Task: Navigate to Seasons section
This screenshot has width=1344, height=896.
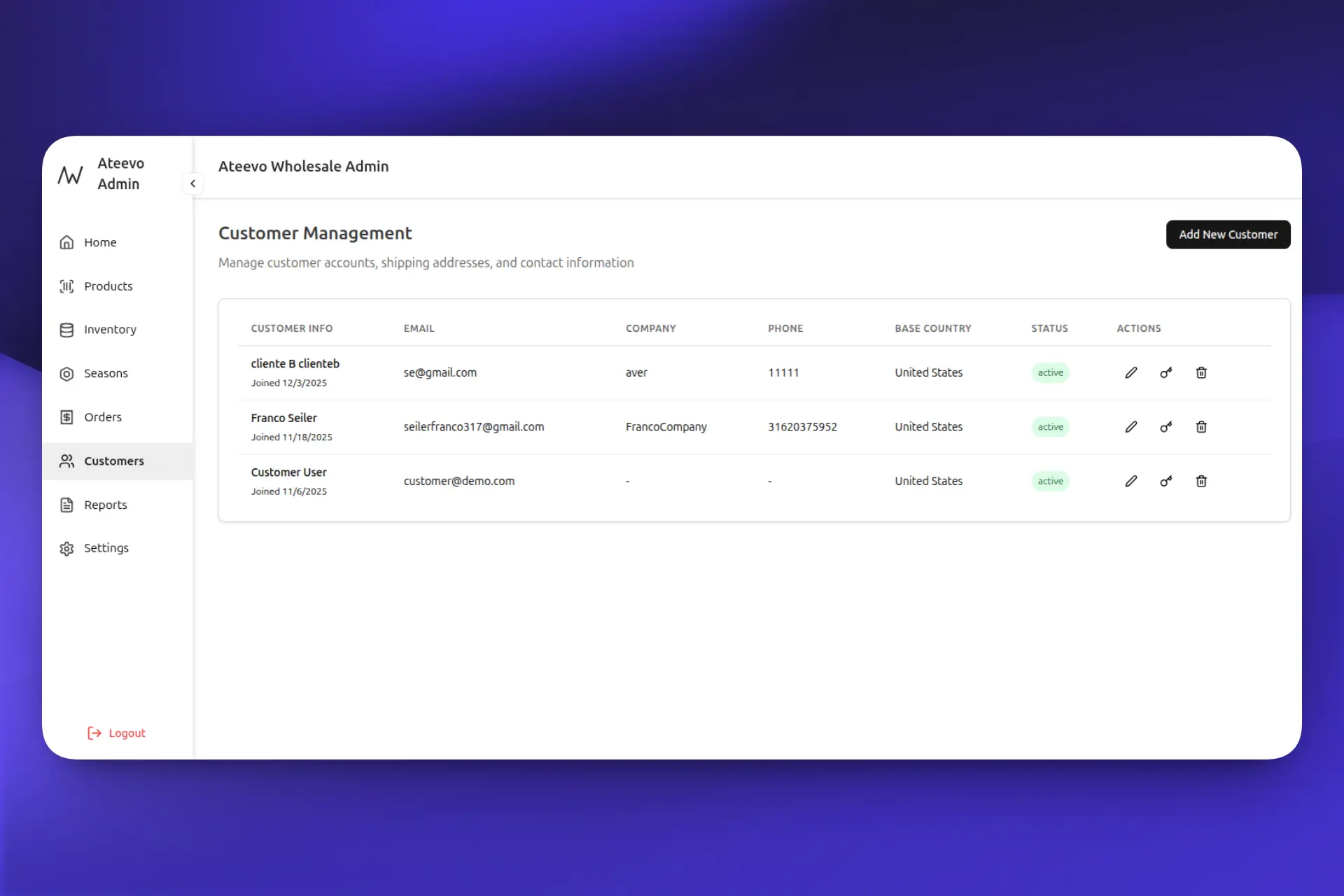Action: point(118,374)
